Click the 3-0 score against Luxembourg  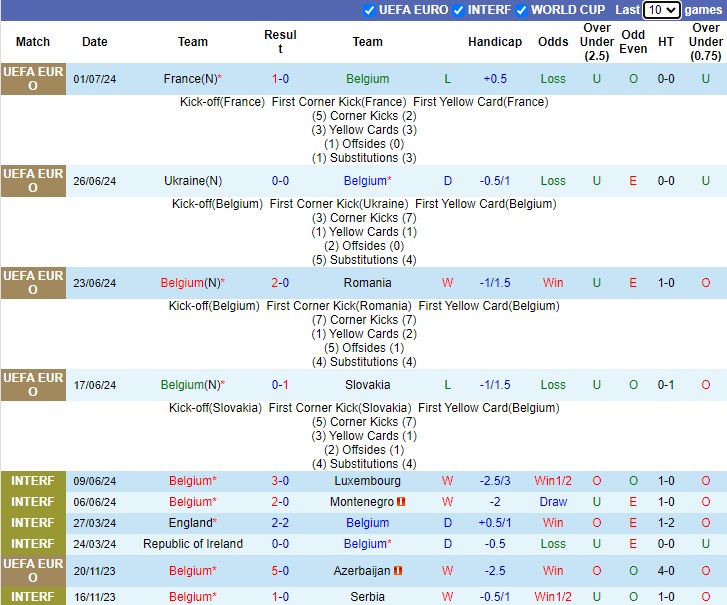(280, 481)
